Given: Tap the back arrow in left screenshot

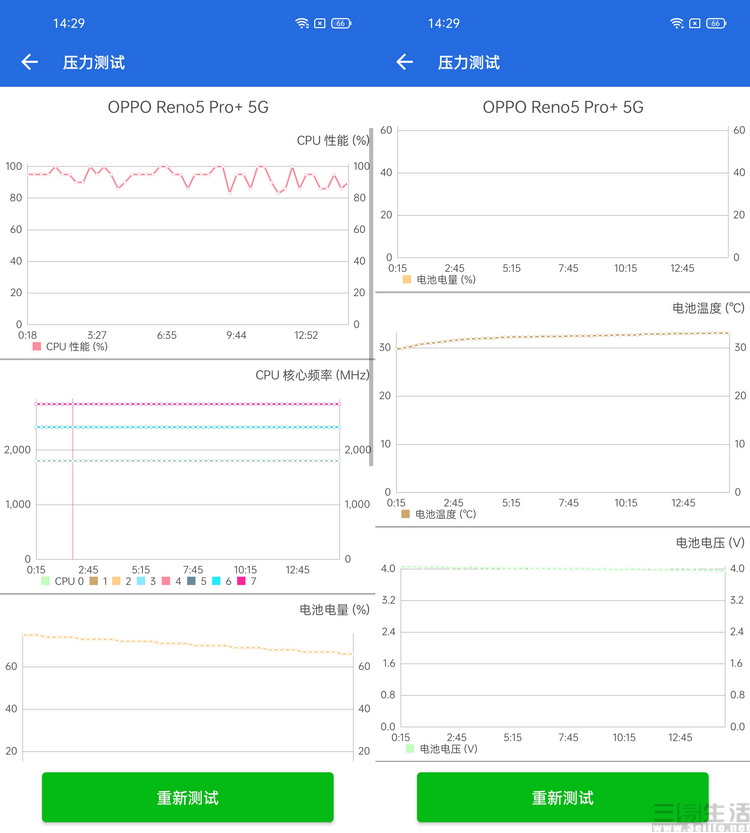Looking at the screenshot, I should [30, 62].
